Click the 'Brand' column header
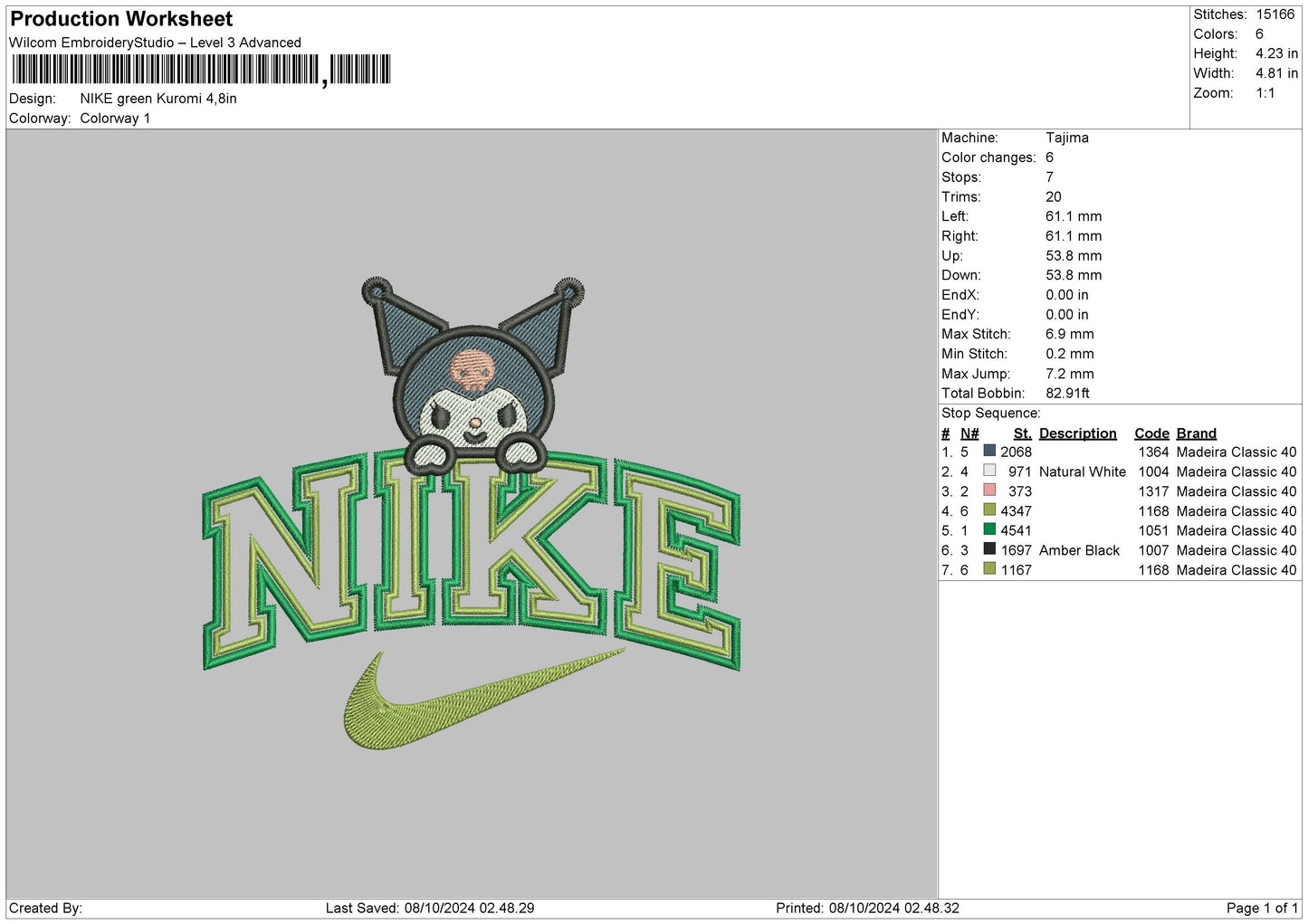The image size is (1308, 924). point(1196,433)
